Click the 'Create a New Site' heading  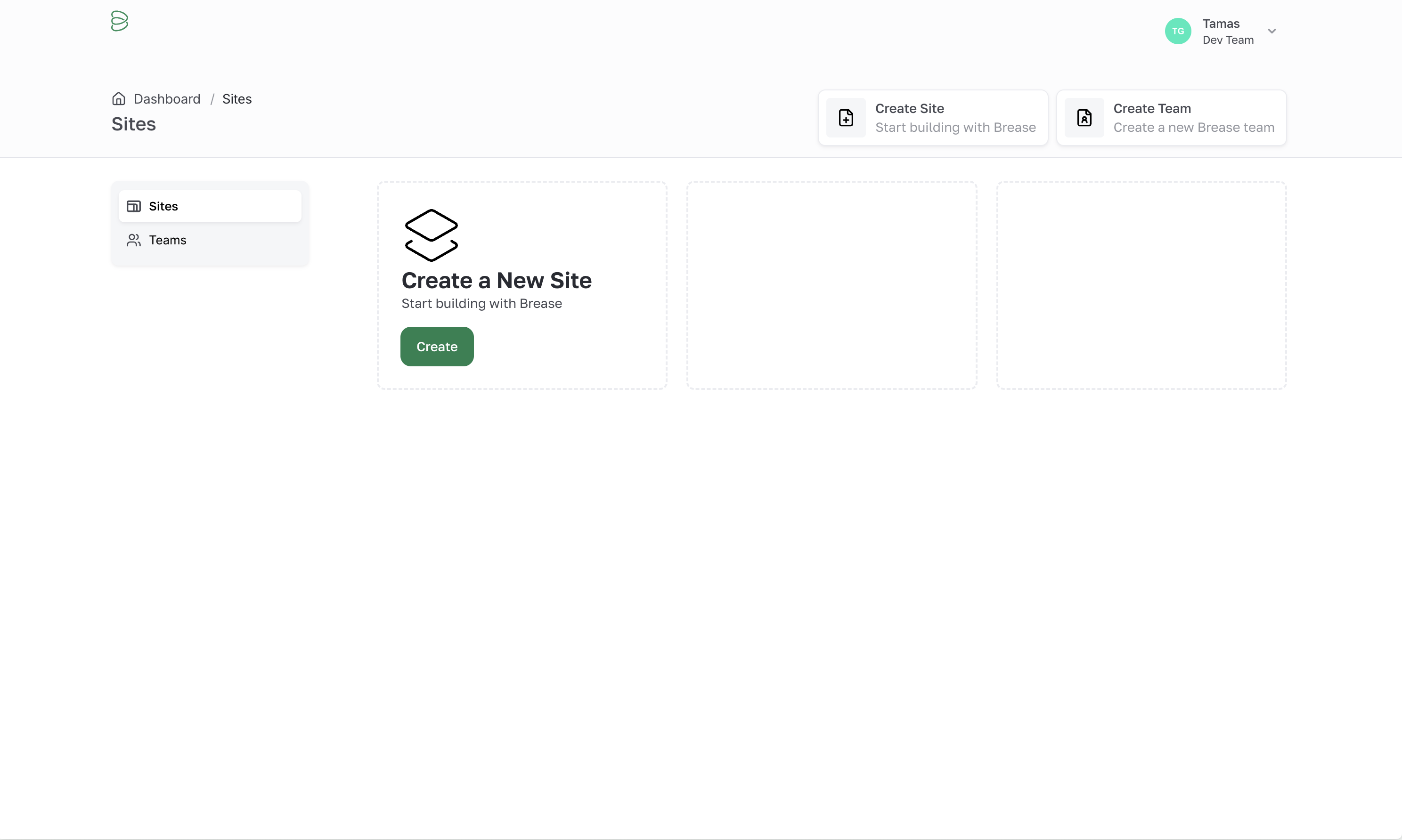click(x=496, y=281)
